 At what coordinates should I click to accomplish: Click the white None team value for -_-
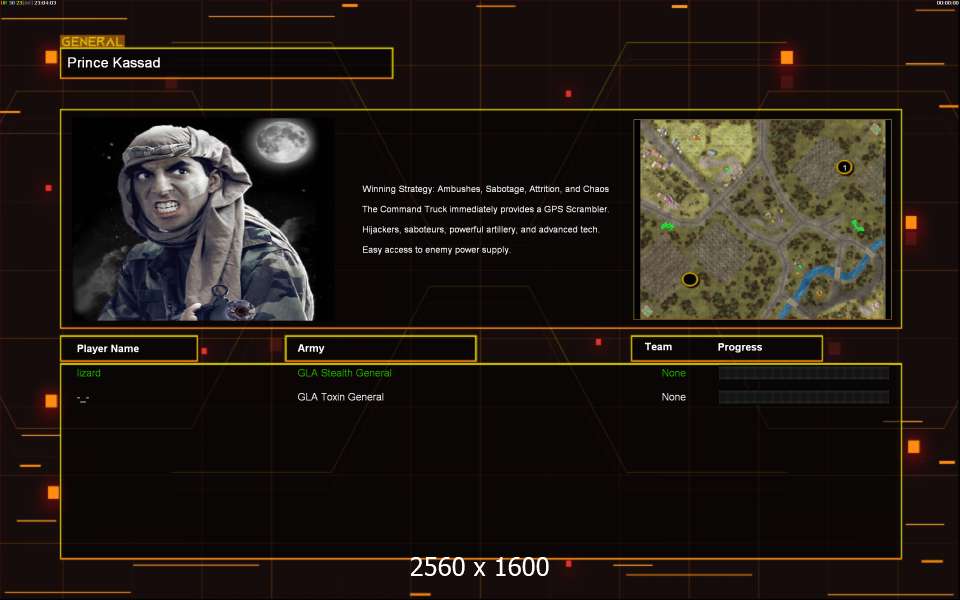[x=673, y=397]
